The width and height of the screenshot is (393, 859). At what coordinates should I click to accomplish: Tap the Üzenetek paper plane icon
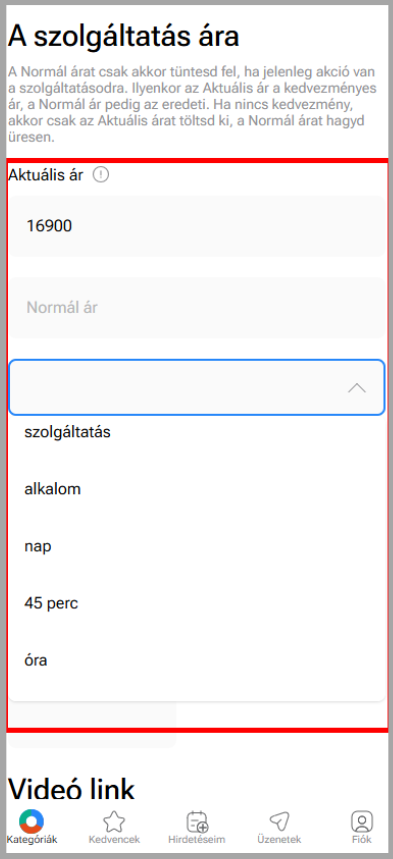click(x=279, y=822)
